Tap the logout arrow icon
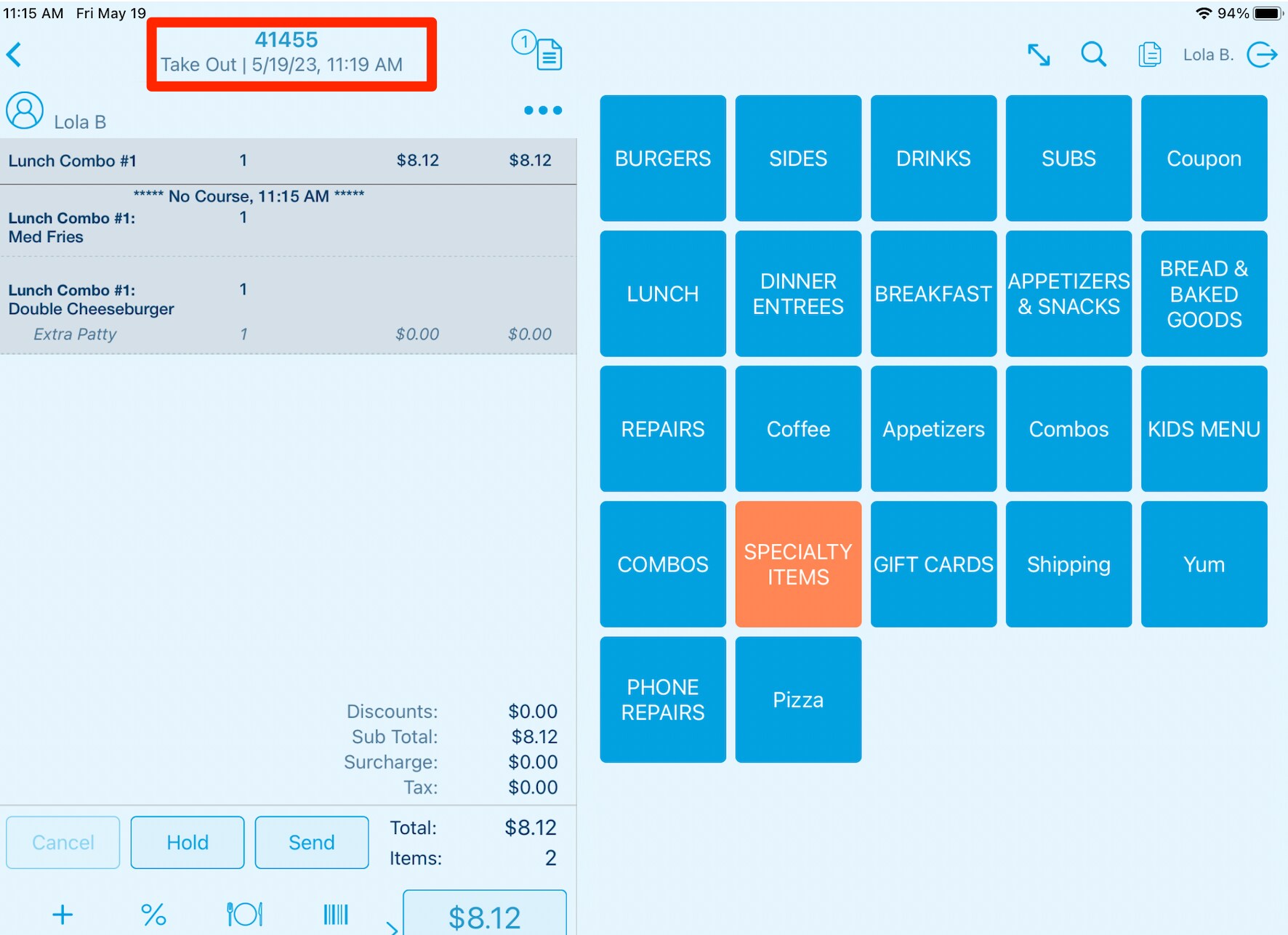The image size is (1288, 935). [1262, 55]
